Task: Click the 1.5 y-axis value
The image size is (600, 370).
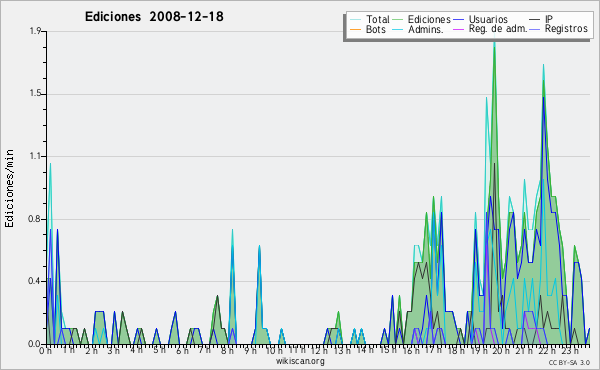Action: 35,94
